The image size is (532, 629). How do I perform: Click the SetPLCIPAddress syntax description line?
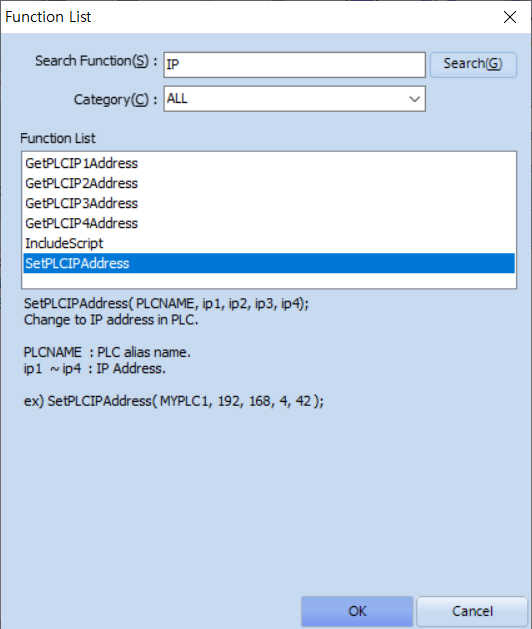point(166,304)
